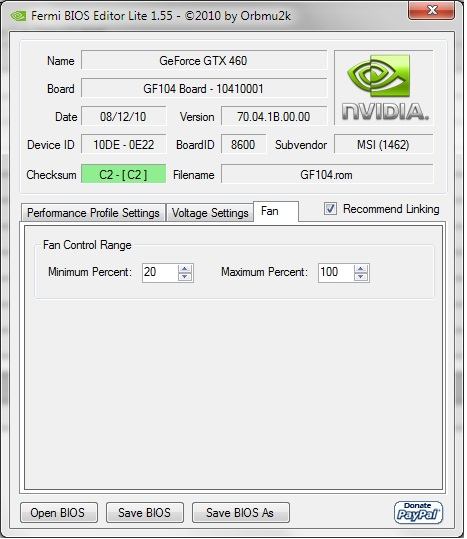Click the Save BIOS As button
The height and width of the screenshot is (539, 467).
(240, 513)
